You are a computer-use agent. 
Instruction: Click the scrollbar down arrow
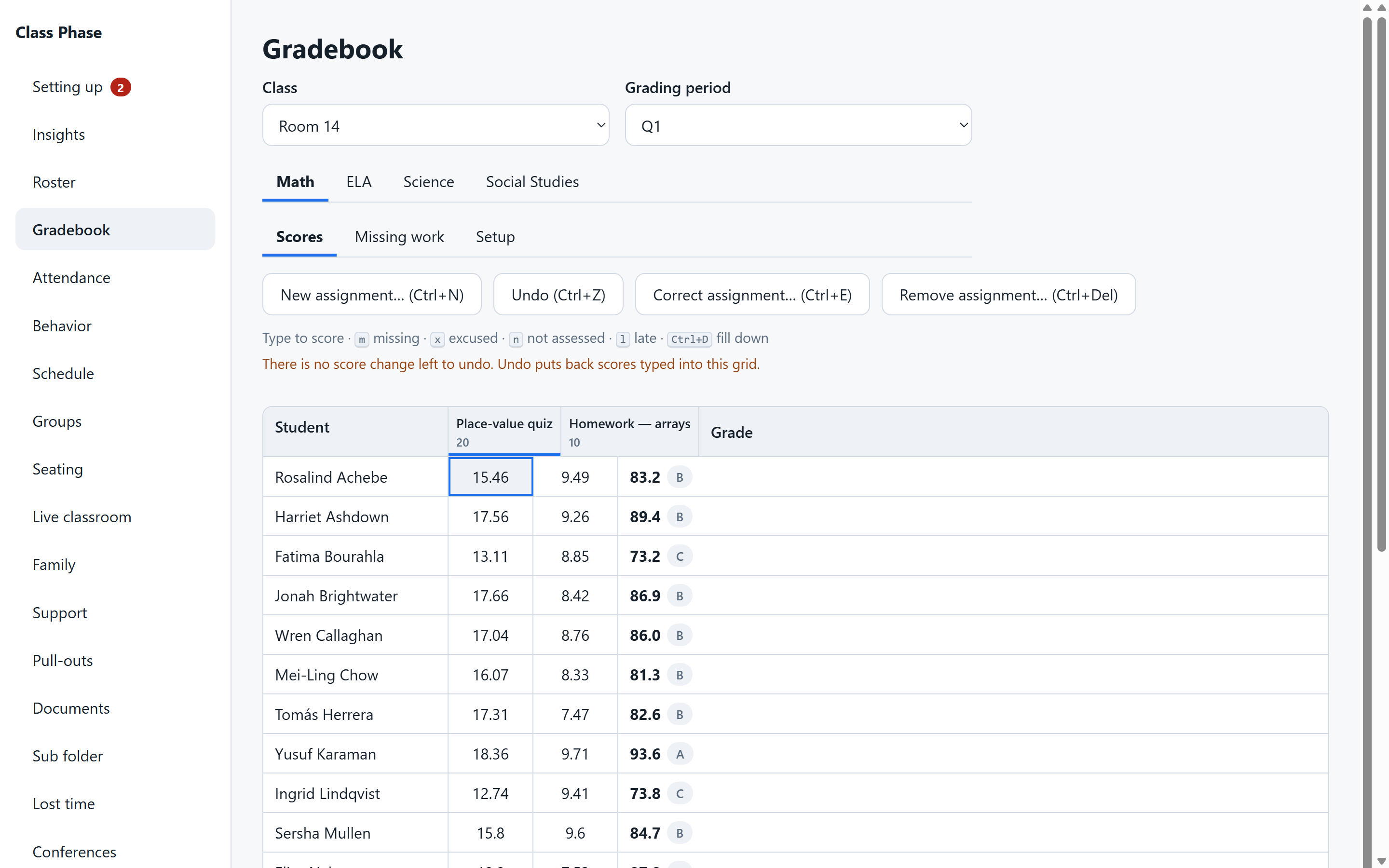click(1382, 861)
